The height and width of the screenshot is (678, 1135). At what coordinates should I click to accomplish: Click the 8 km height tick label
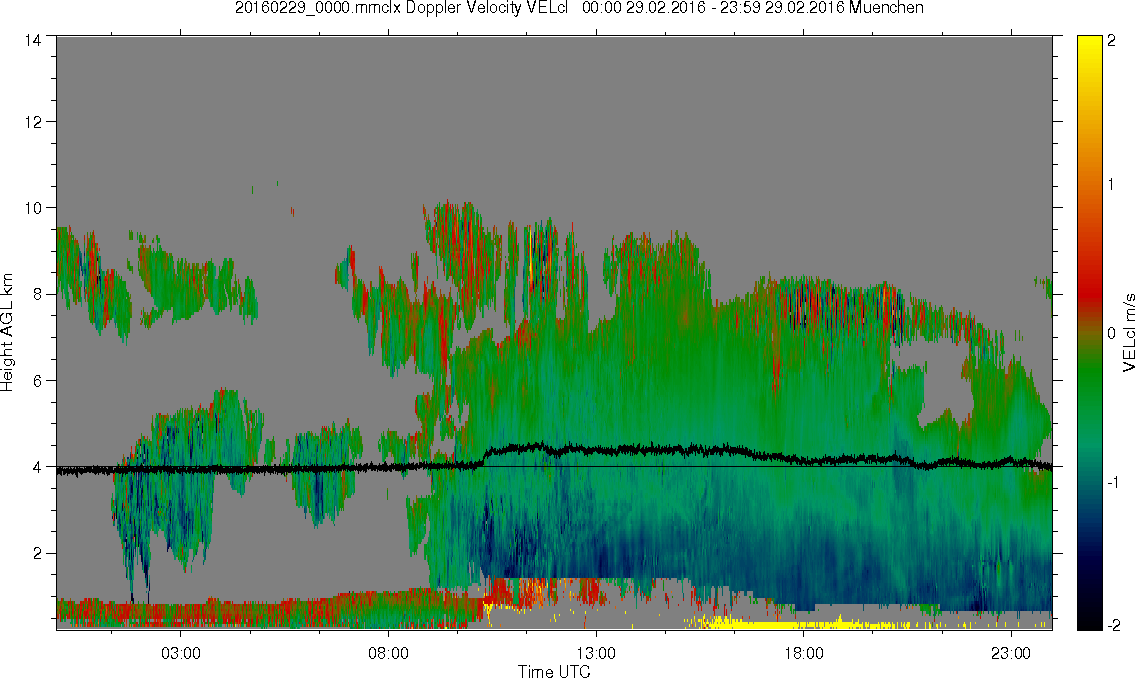click(x=37, y=294)
